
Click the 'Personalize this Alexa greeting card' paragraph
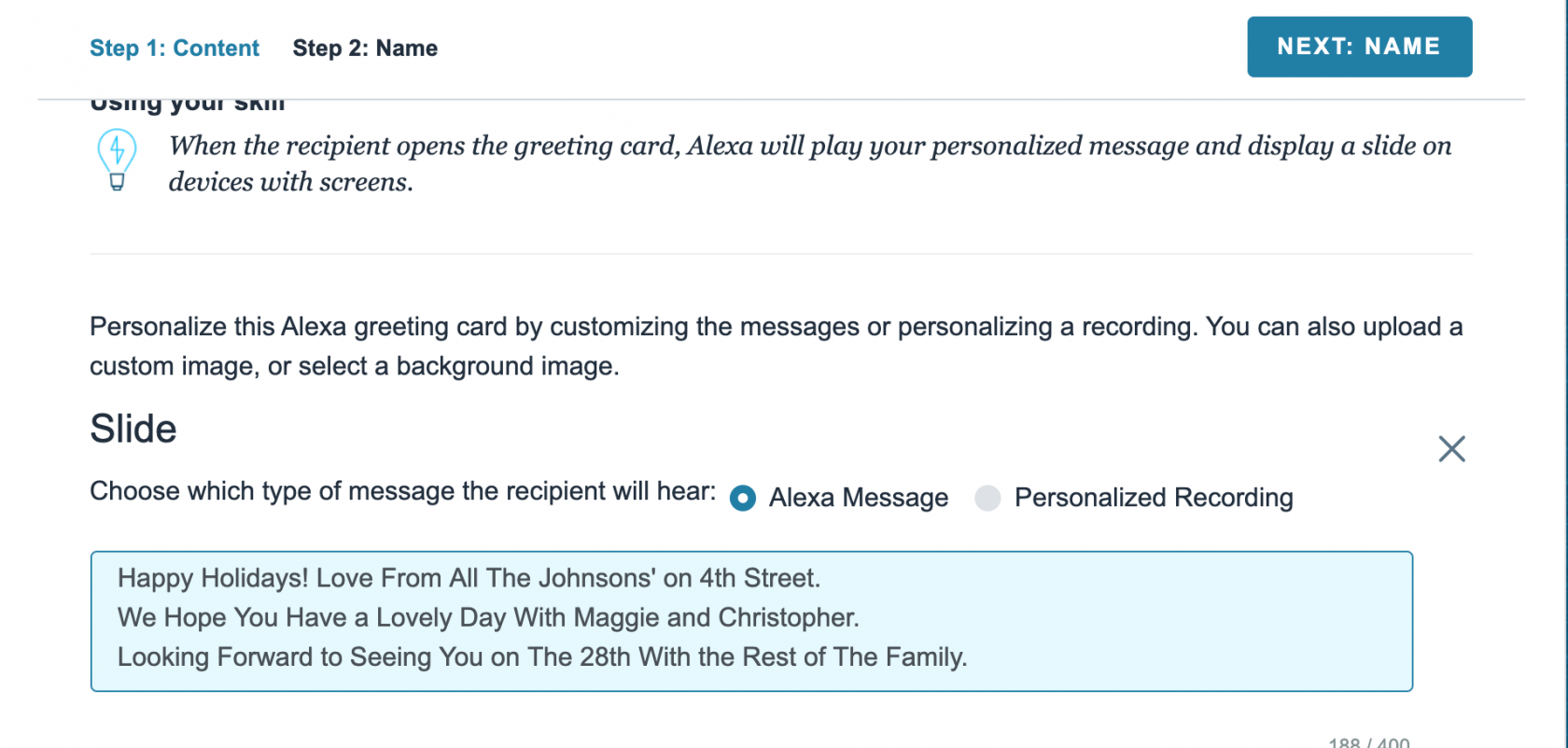pyautogui.click(x=775, y=346)
